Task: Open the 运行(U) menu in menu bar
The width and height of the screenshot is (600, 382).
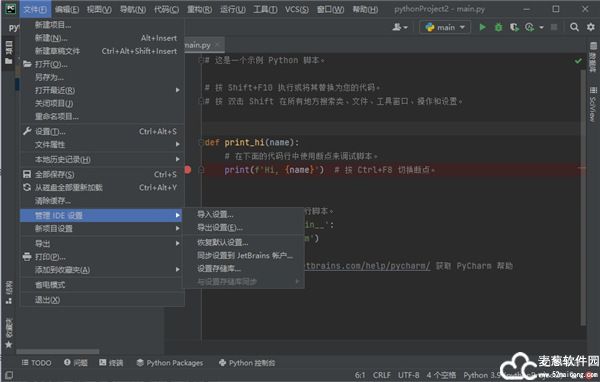Action: pyautogui.click(x=233, y=9)
